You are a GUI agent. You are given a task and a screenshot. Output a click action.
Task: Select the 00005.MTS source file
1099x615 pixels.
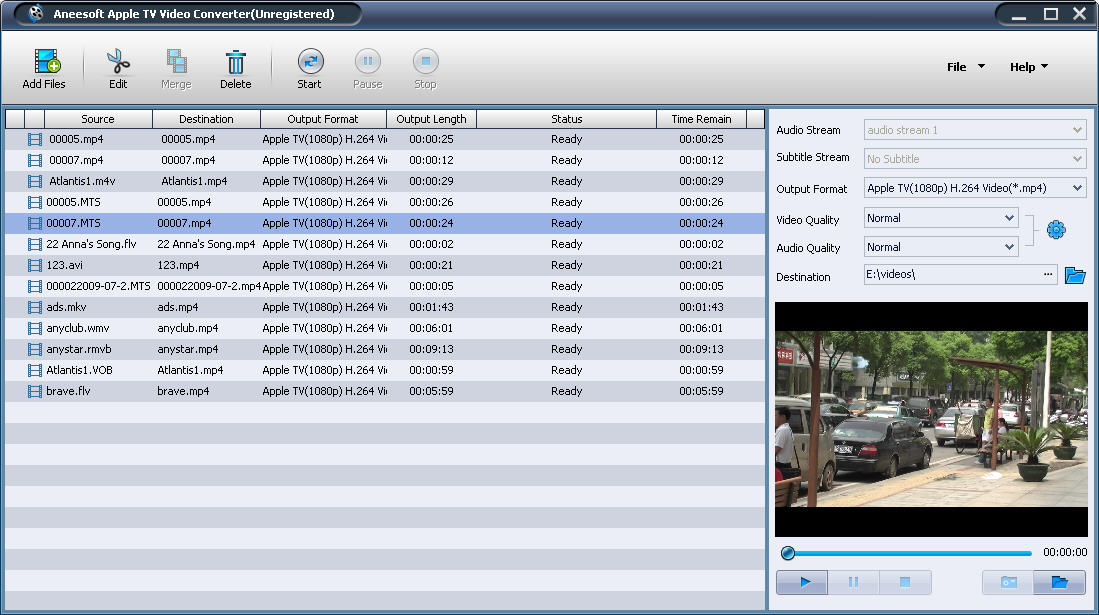73,203
